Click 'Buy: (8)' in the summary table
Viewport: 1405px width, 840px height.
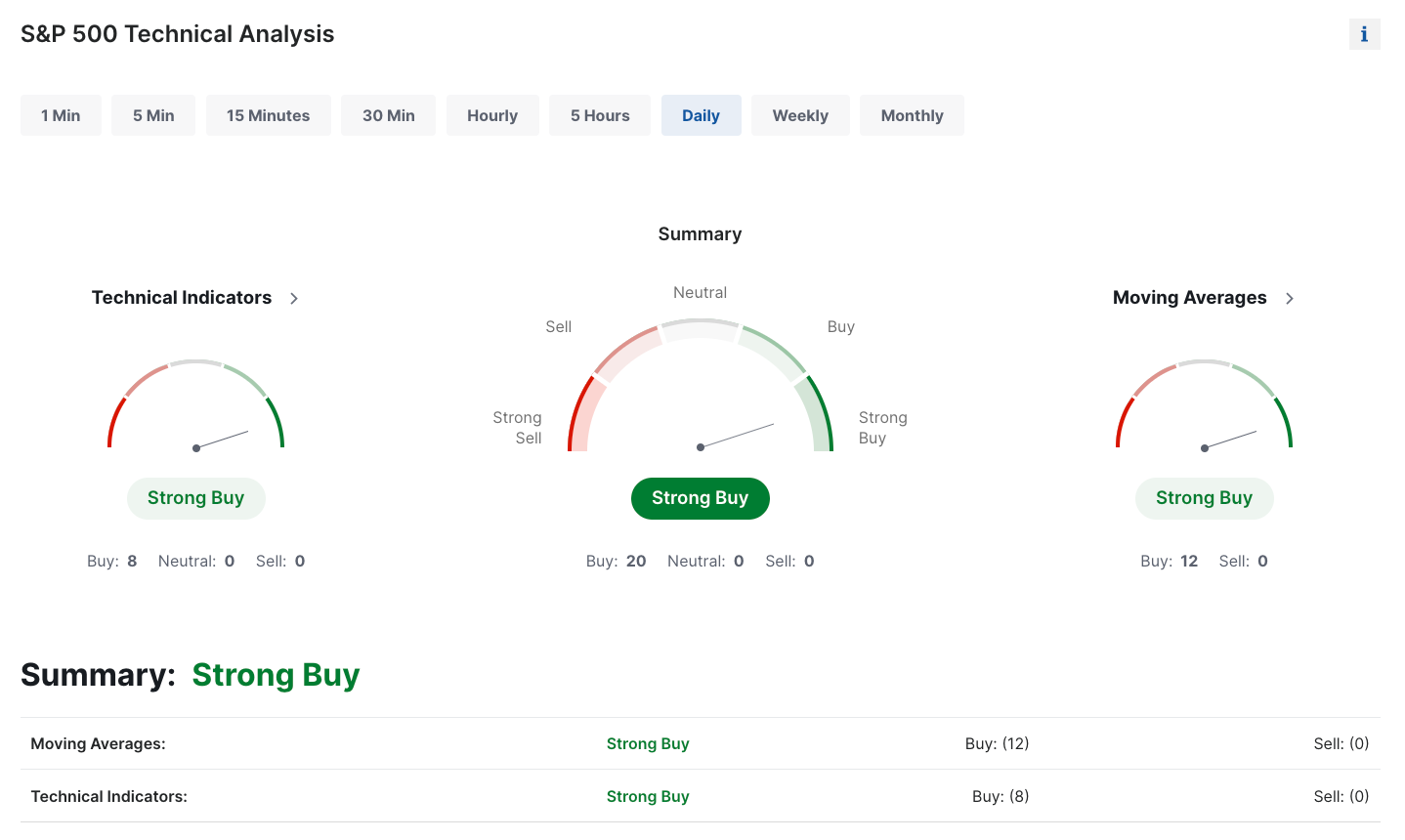point(1001,797)
